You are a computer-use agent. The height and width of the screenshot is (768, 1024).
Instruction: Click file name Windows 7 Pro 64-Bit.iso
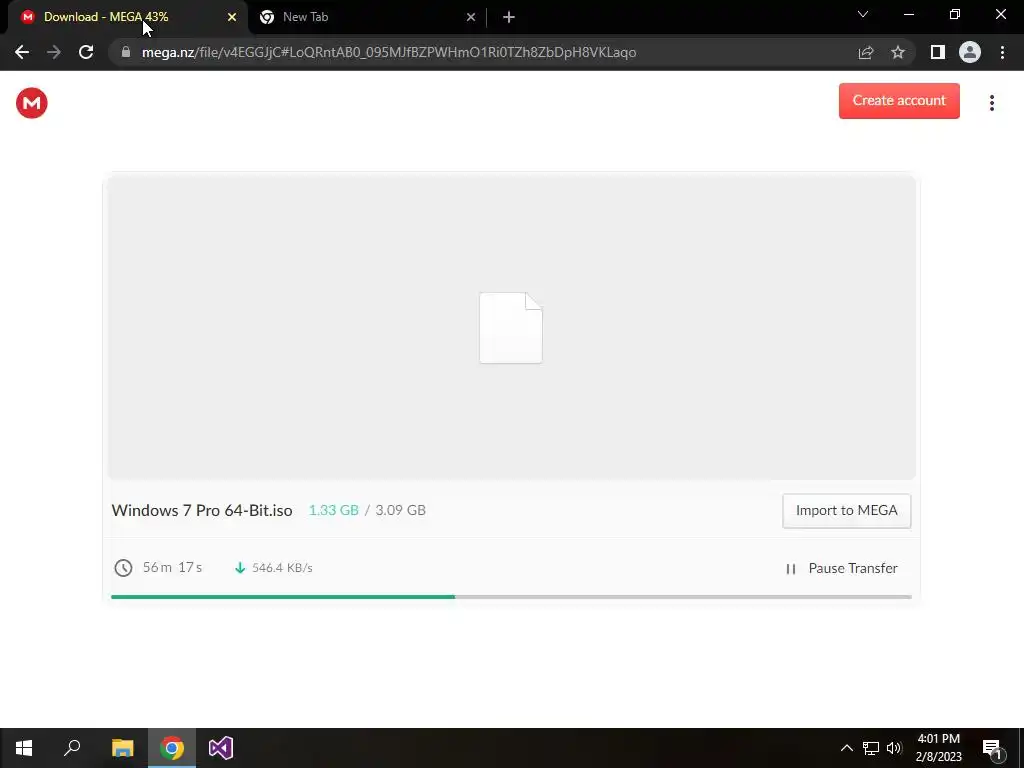tap(202, 510)
